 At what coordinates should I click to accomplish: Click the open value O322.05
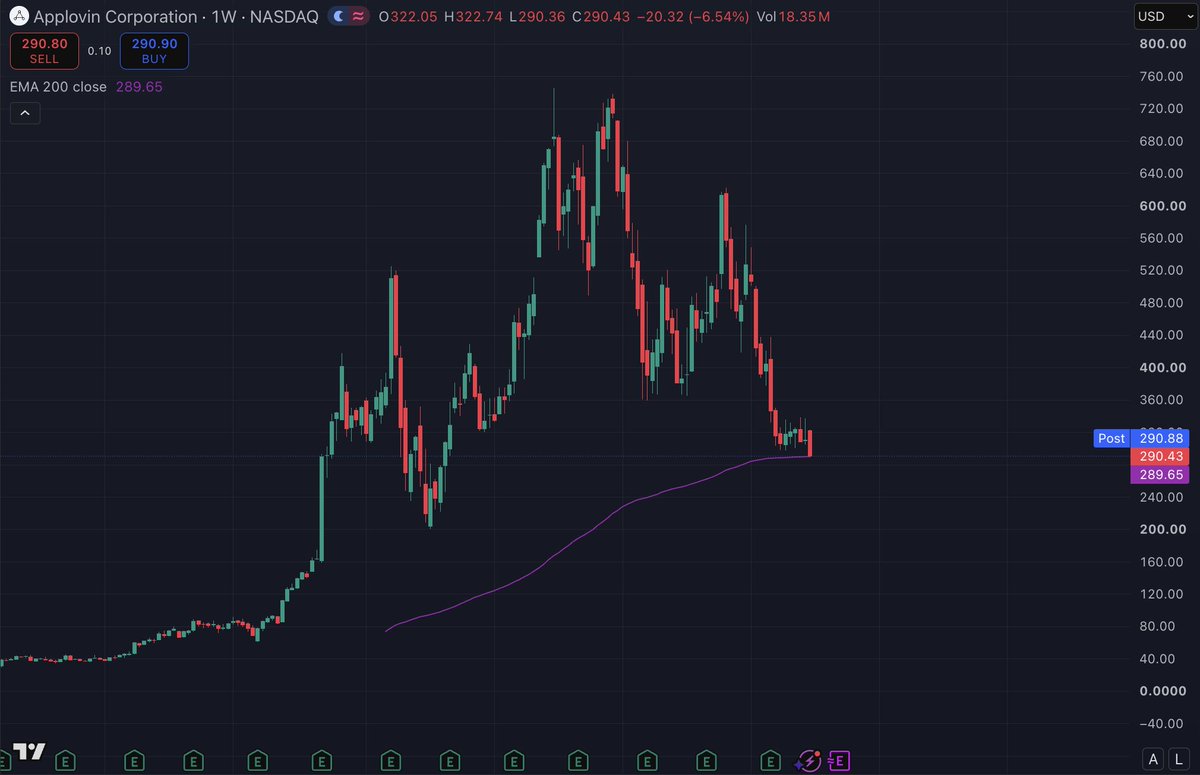click(x=407, y=17)
